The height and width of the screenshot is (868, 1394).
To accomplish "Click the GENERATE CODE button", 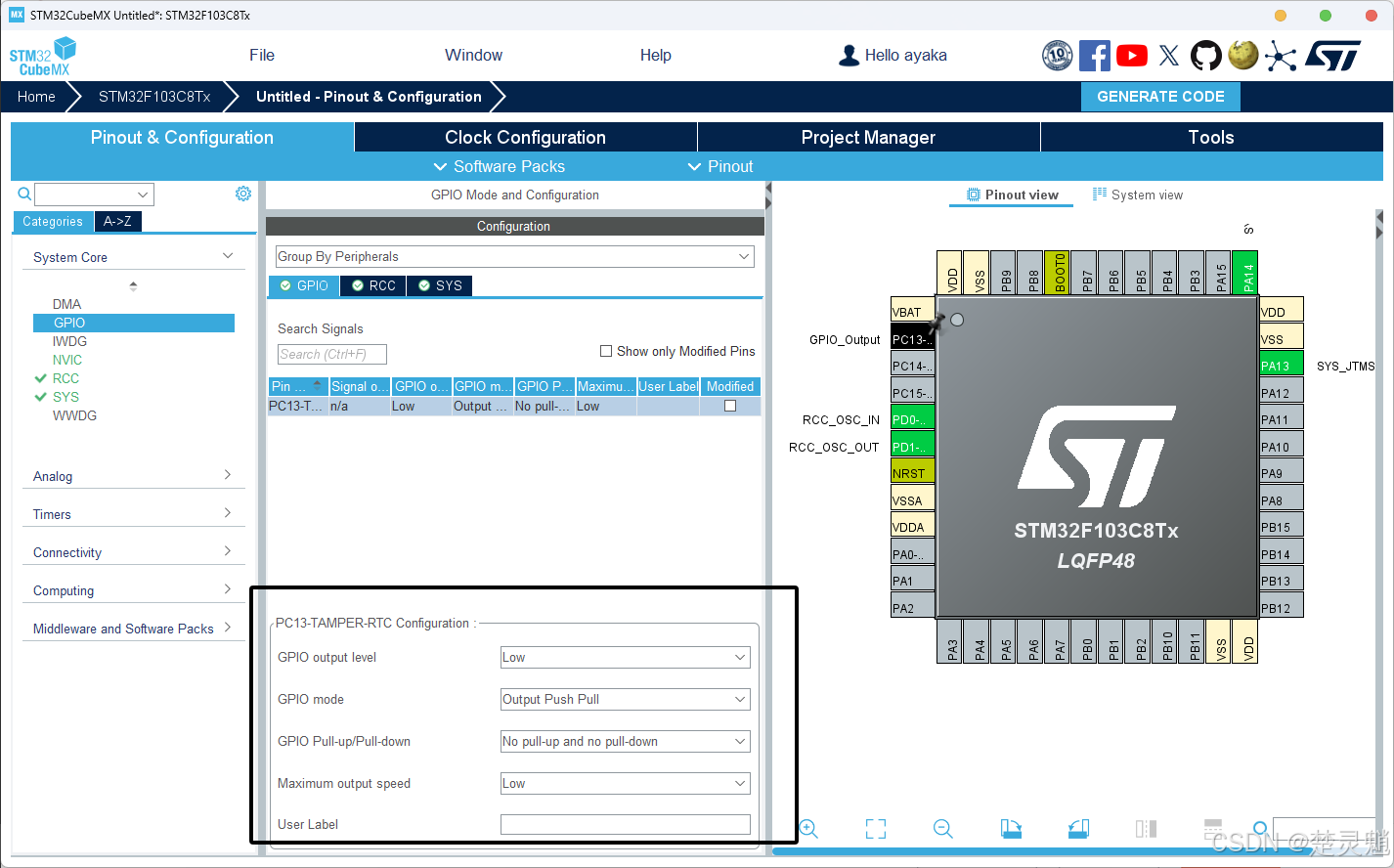I will tap(1160, 97).
